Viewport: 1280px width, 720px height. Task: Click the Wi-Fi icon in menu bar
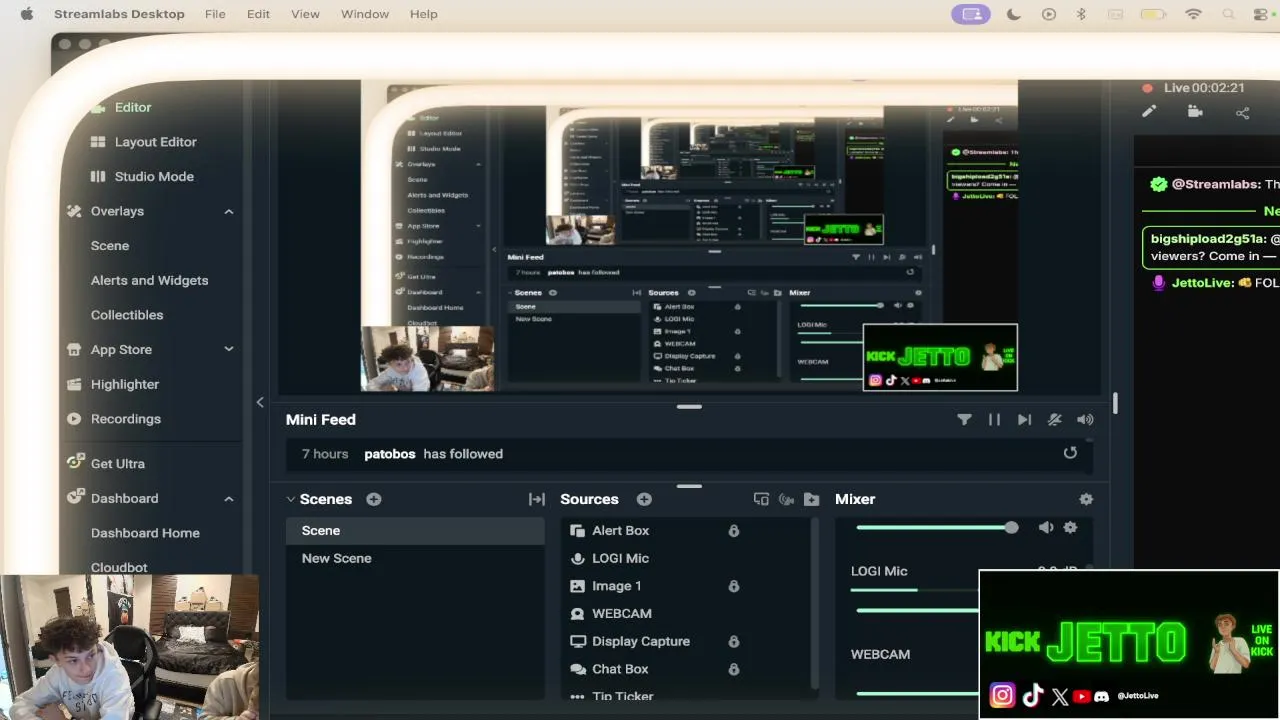1193,14
